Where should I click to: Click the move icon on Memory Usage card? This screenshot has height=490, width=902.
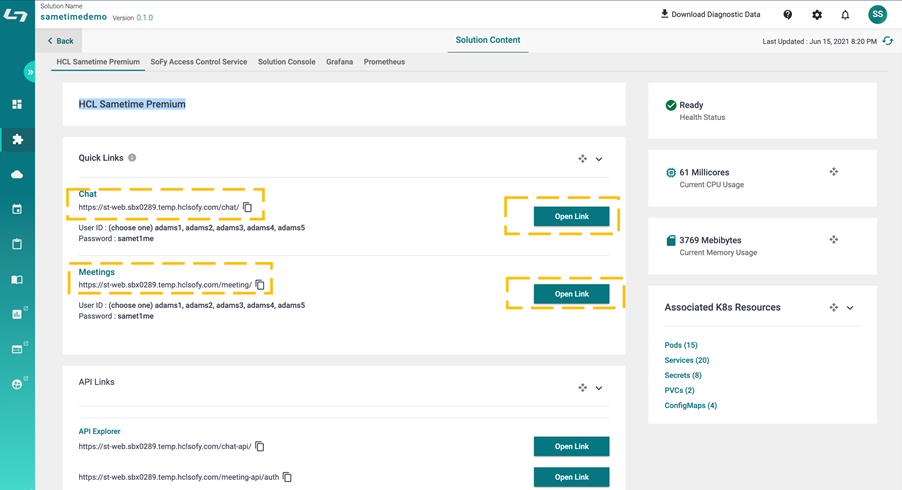click(x=834, y=239)
